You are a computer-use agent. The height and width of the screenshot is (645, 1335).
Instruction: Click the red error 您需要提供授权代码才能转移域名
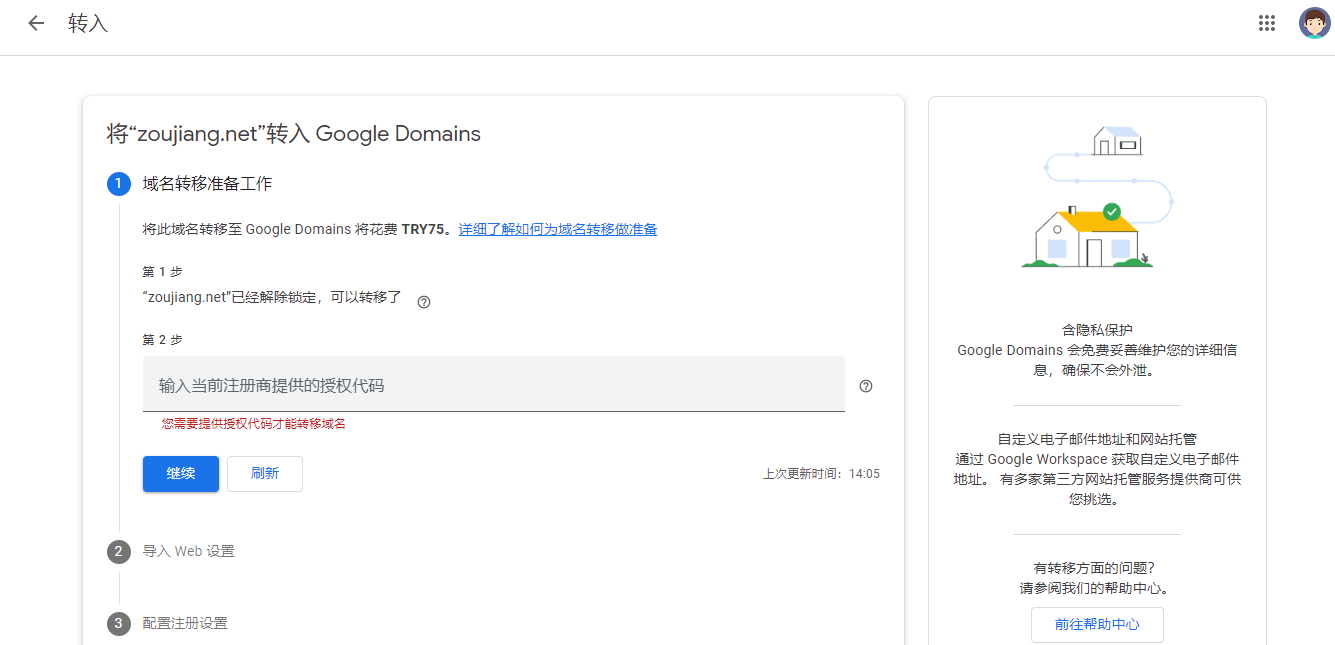(x=254, y=424)
